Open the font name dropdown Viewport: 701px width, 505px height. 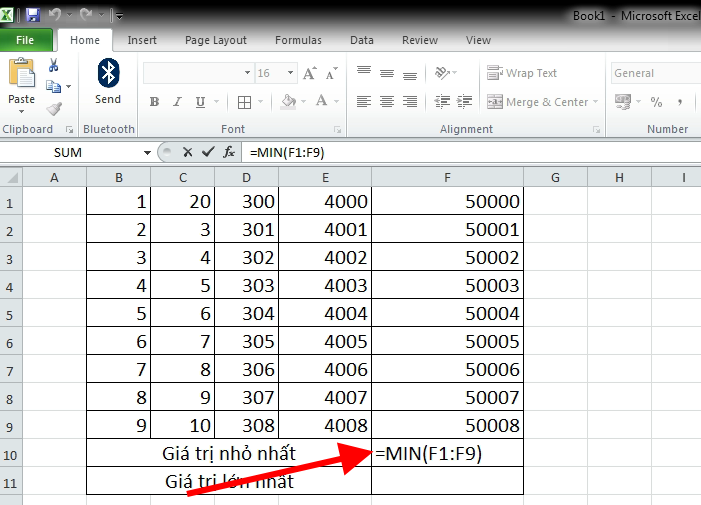[247, 73]
